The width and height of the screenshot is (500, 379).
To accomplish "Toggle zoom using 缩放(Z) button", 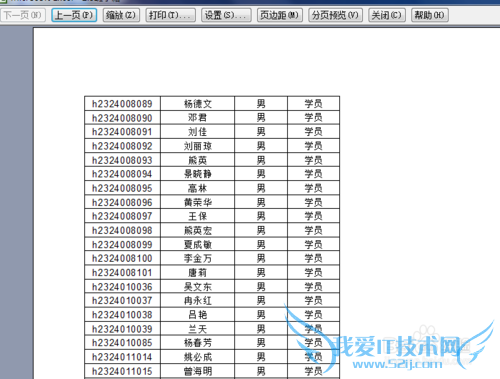I will [121, 15].
